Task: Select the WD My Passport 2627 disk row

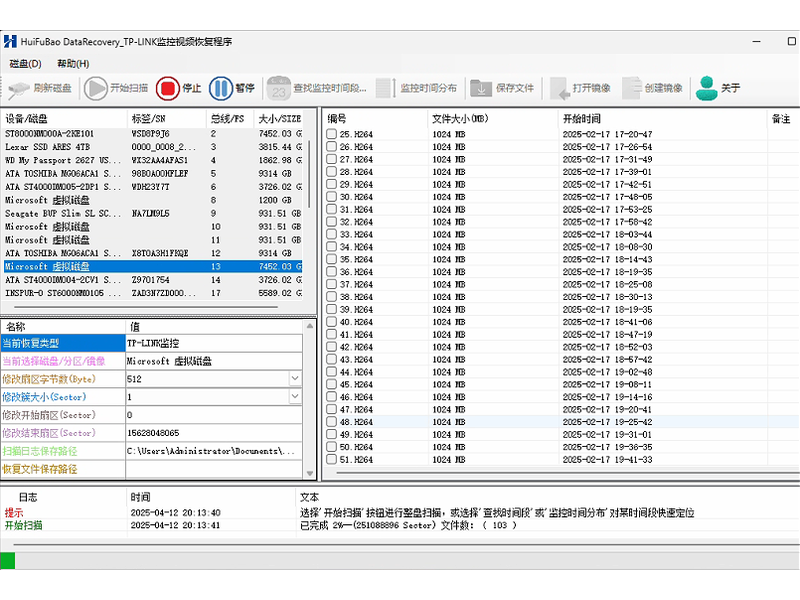Action: tap(153, 160)
